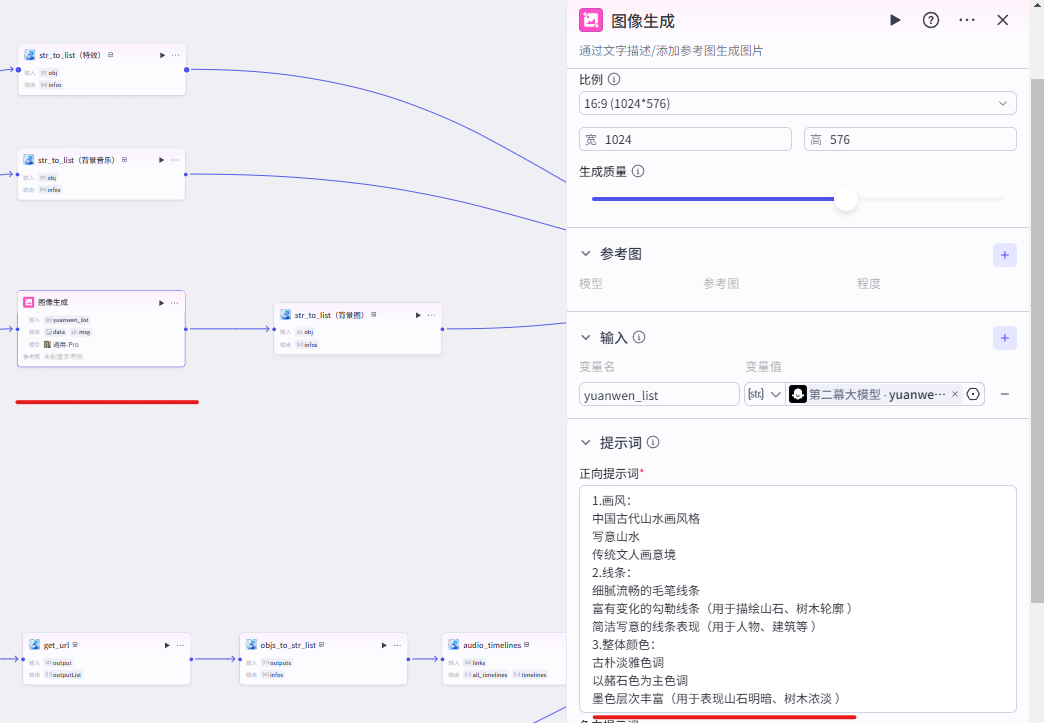Click the 比例 info icon
The width and height of the screenshot is (1044, 723).
coord(613,78)
